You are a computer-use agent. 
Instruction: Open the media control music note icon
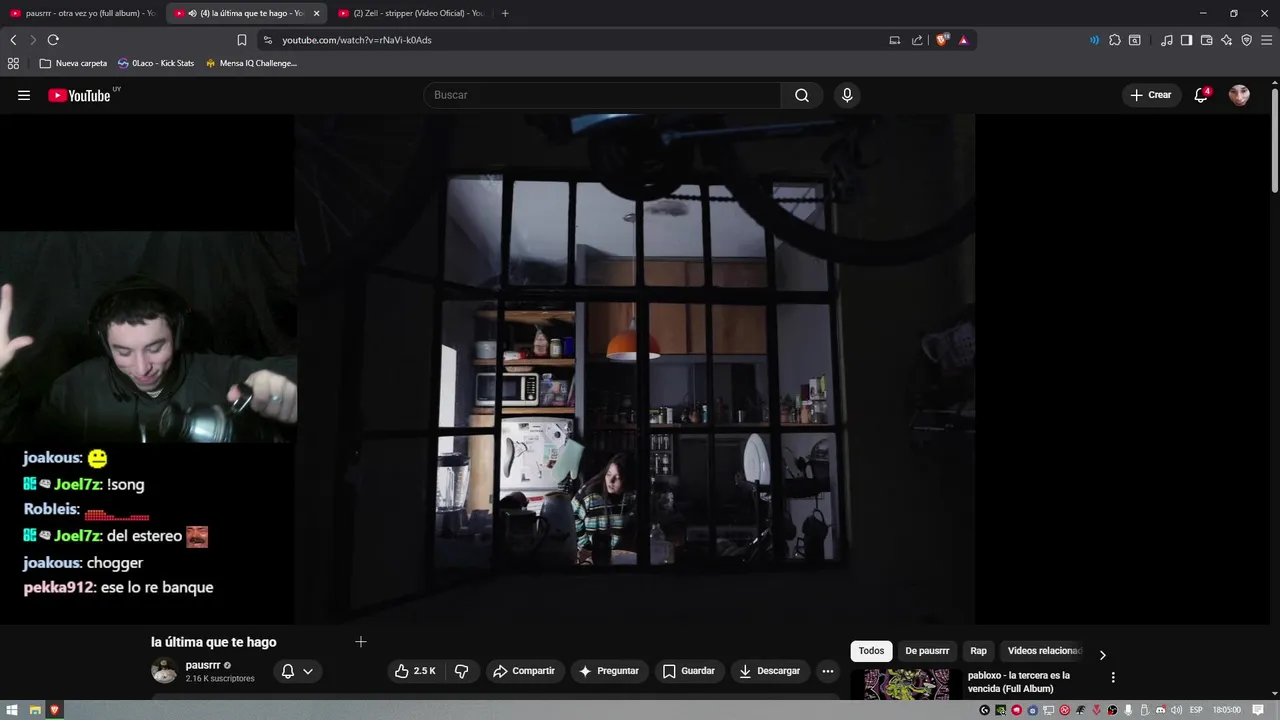pyautogui.click(x=1167, y=40)
